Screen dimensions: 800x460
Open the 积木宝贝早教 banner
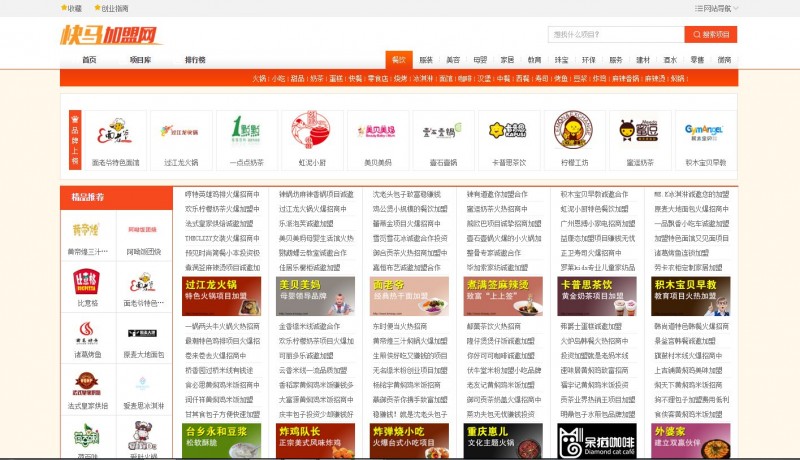tap(691, 296)
